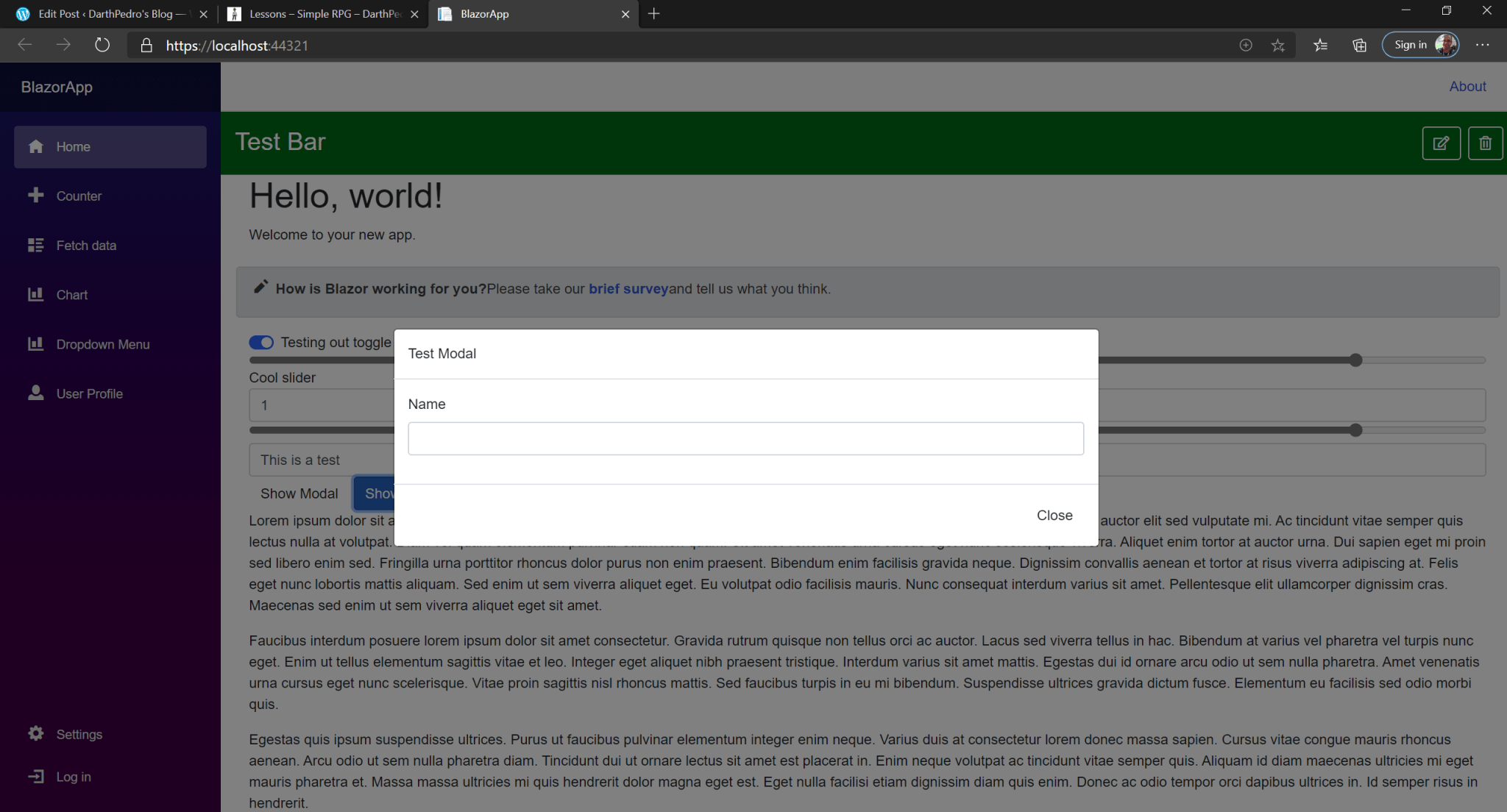
Task: Select Home in the sidebar
Action: coord(73,146)
